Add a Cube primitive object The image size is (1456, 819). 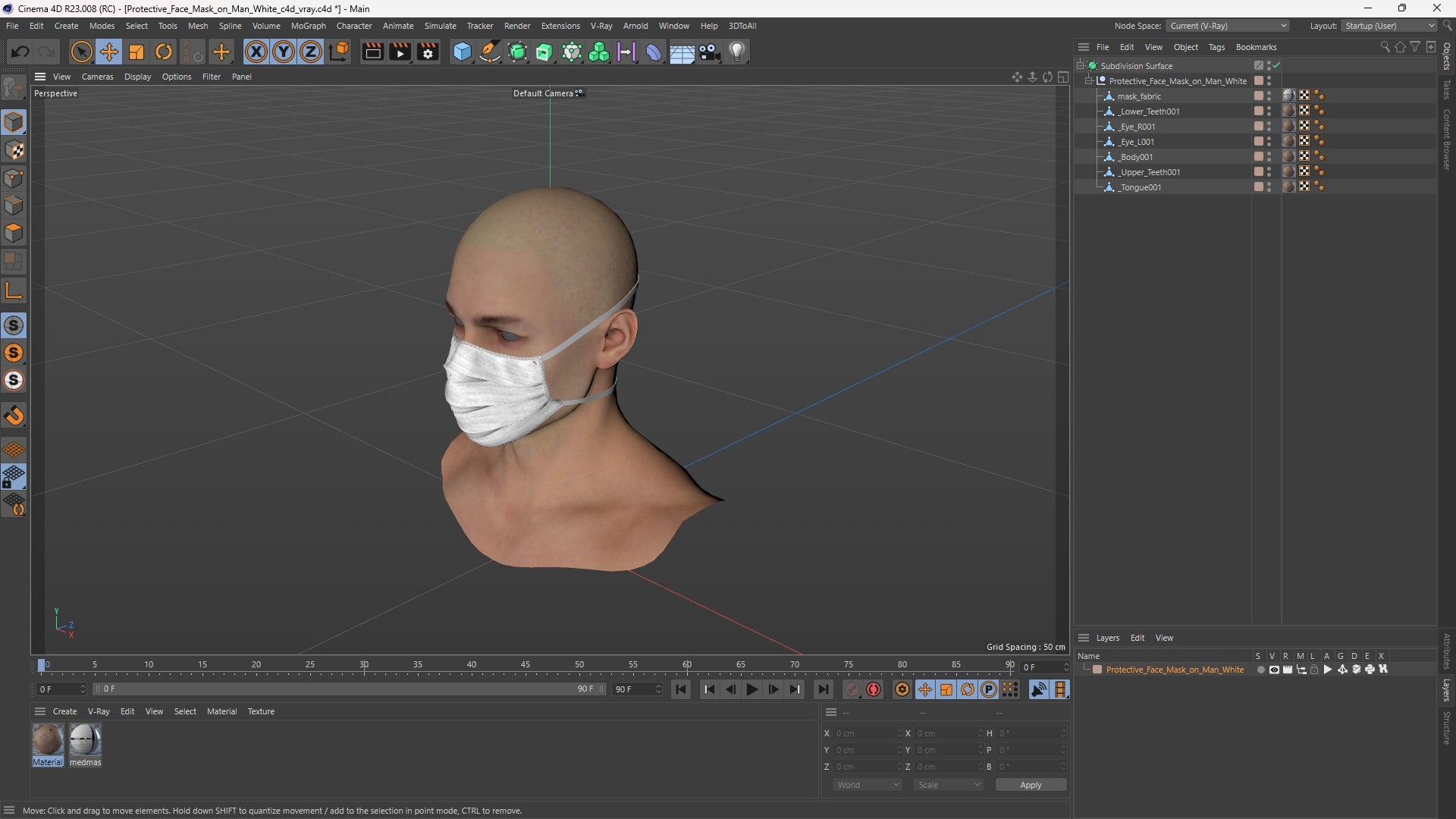[462, 52]
